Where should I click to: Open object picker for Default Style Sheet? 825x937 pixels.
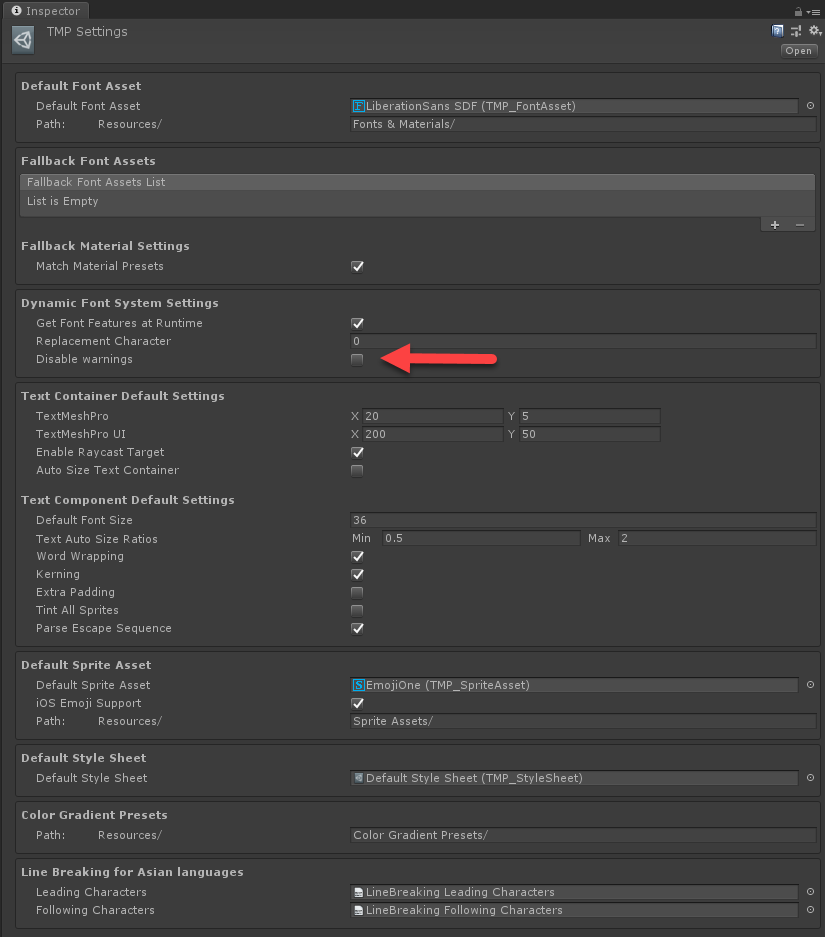[810, 778]
